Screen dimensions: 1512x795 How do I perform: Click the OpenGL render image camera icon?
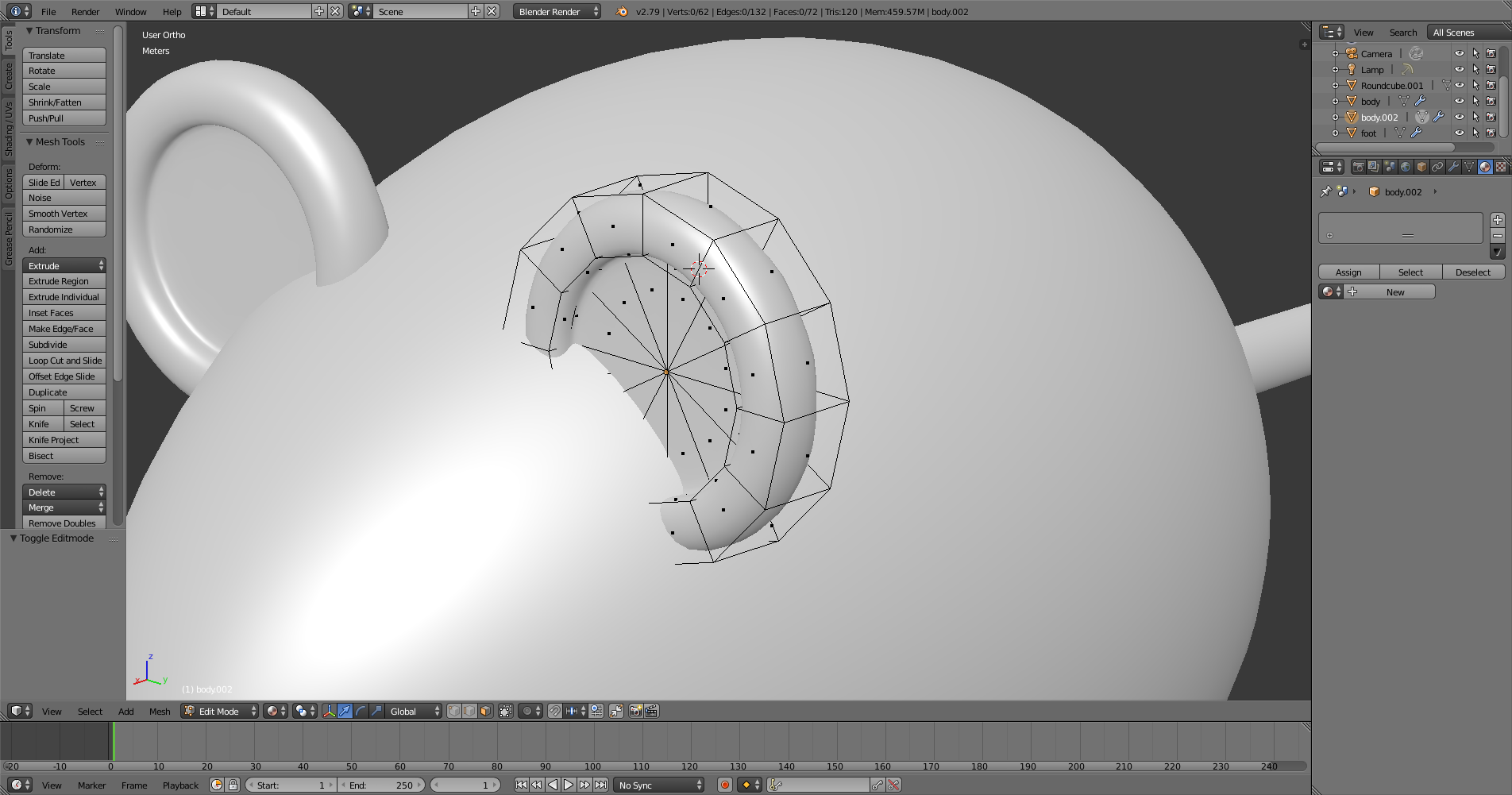tap(635, 712)
